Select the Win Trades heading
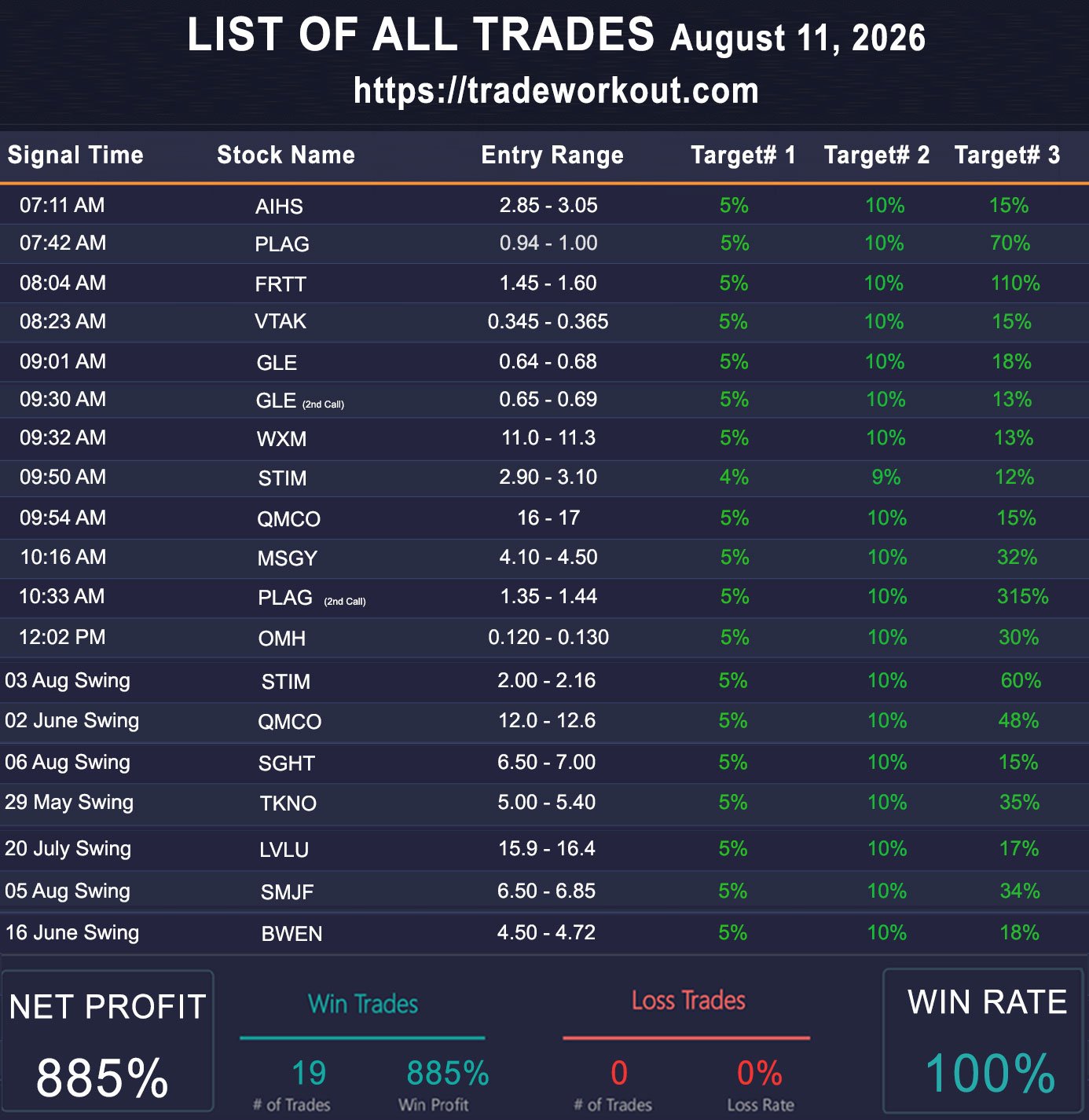 [x=363, y=1004]
